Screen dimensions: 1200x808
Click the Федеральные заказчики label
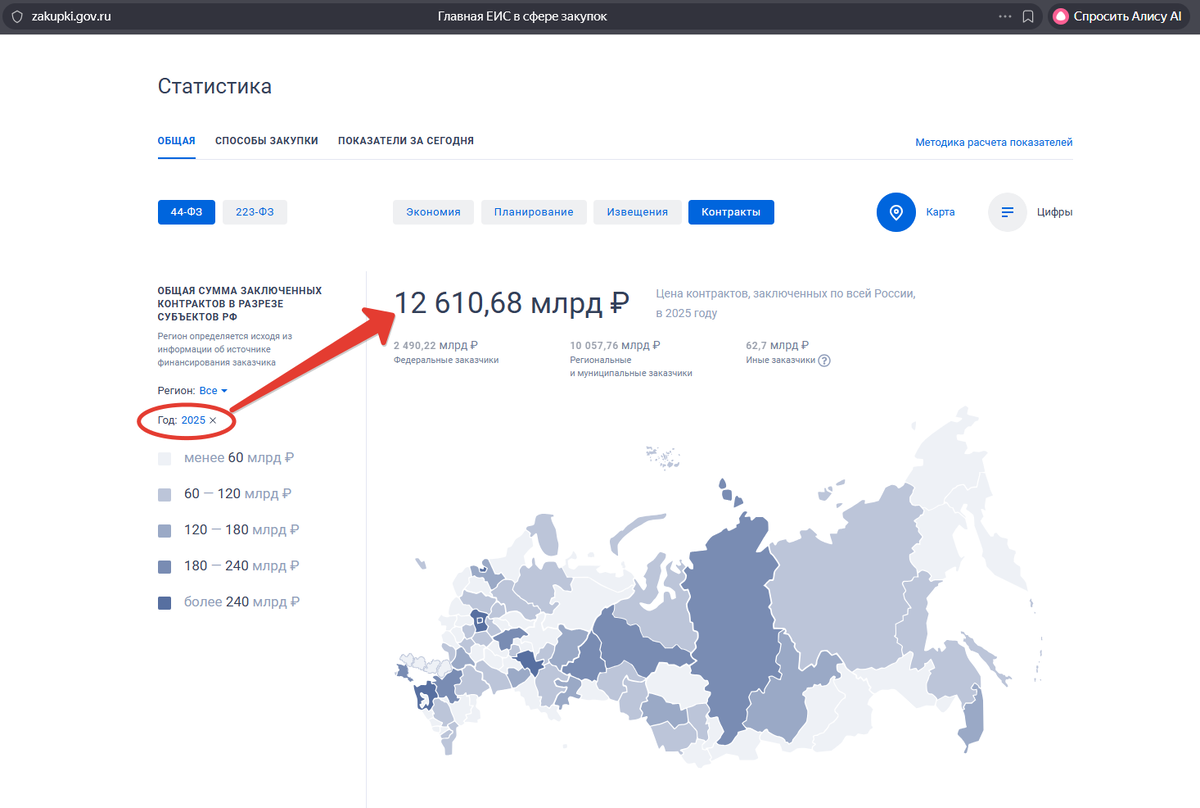click(446, 360)
